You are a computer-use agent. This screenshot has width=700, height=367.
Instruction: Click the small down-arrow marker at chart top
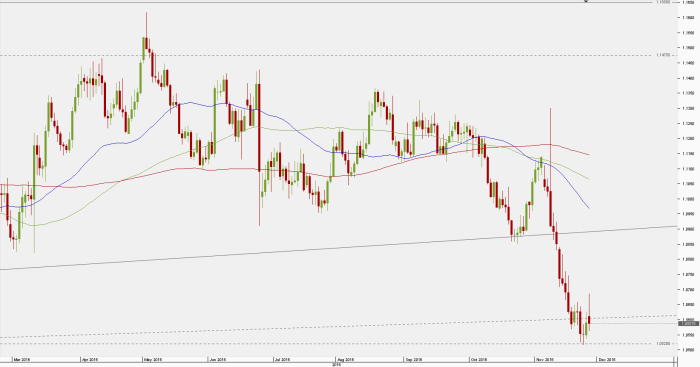coord(586,1)
